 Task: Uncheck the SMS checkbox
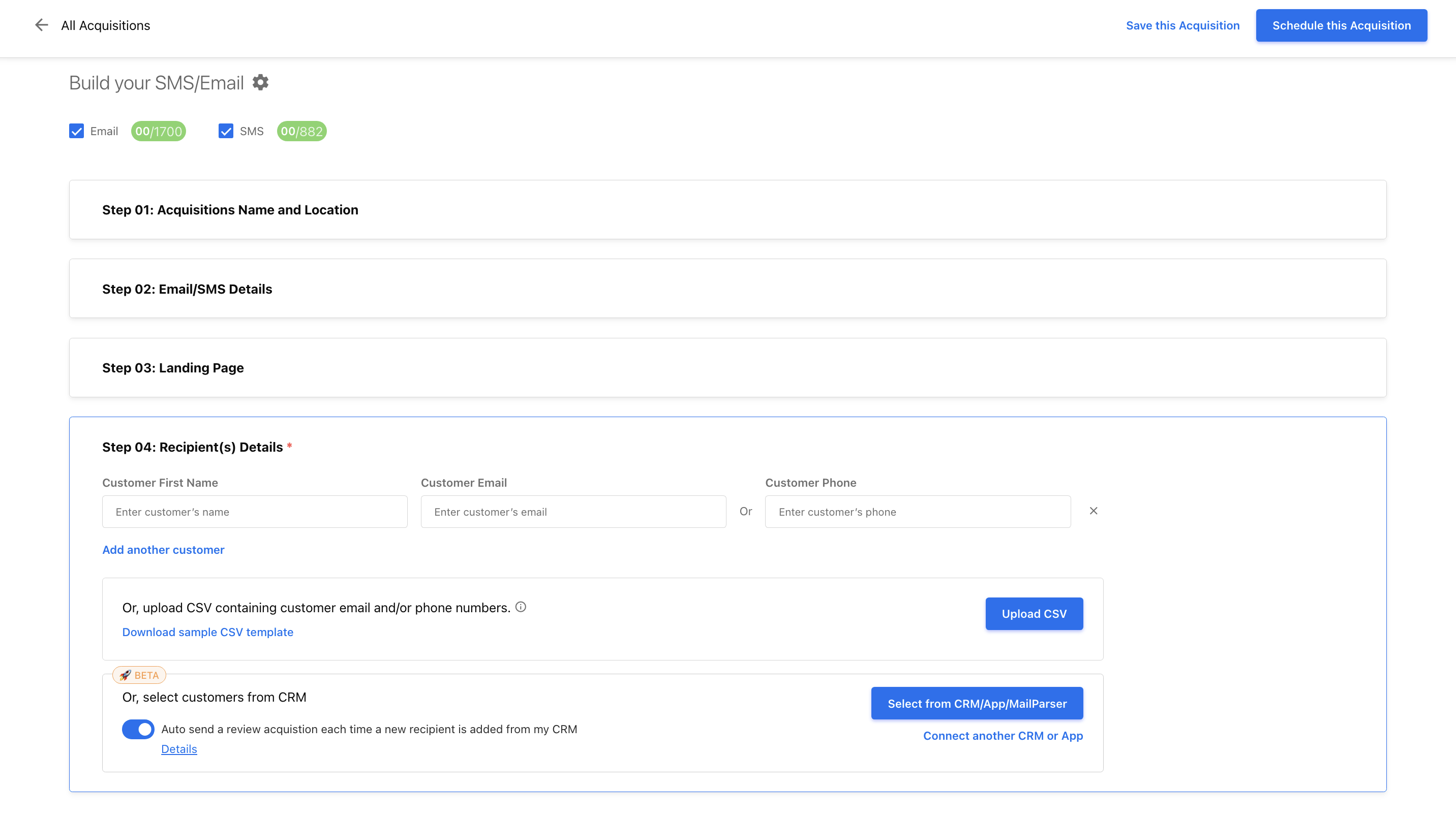point(226,131)
